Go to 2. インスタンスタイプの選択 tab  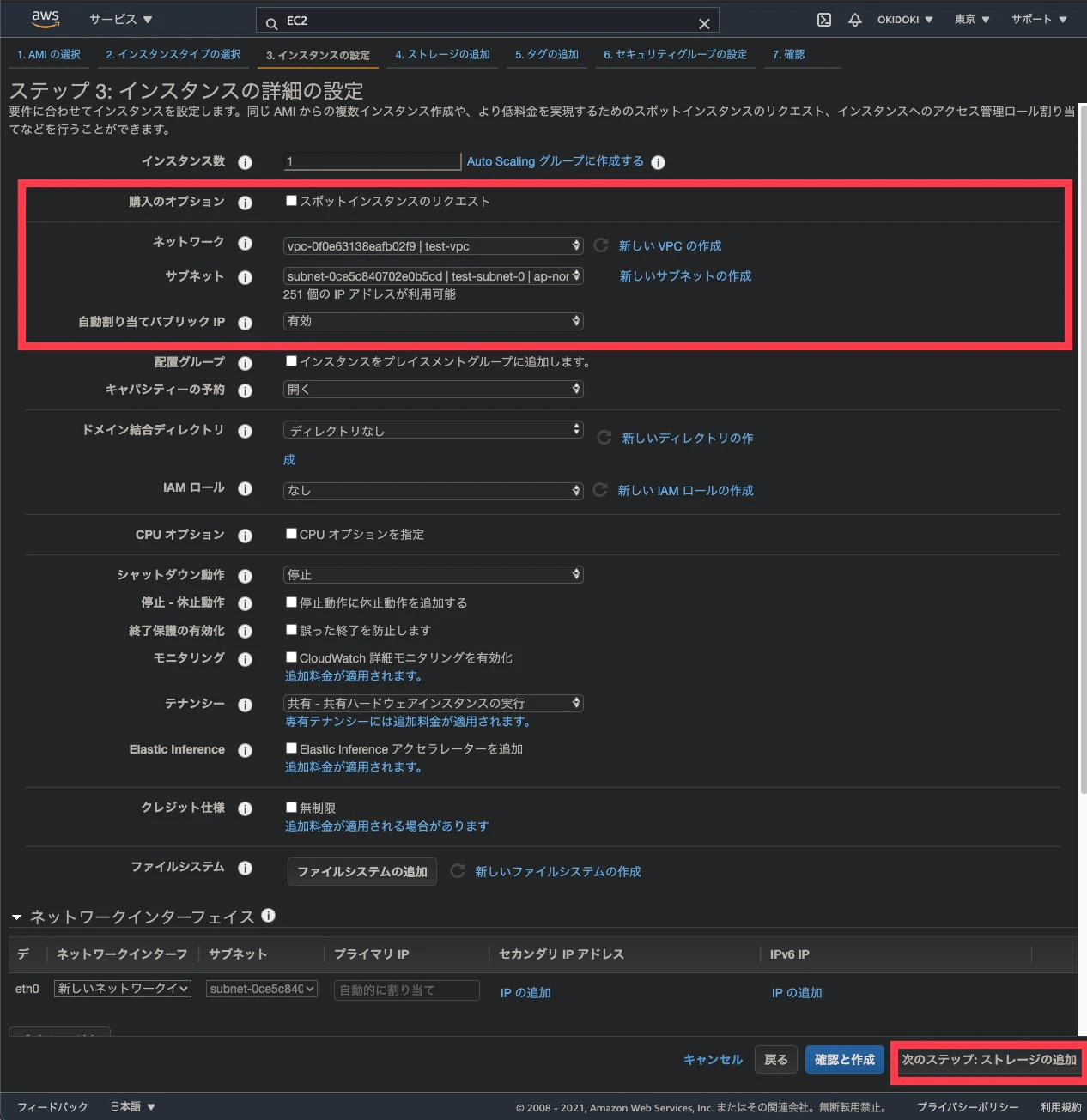point(173,54)
